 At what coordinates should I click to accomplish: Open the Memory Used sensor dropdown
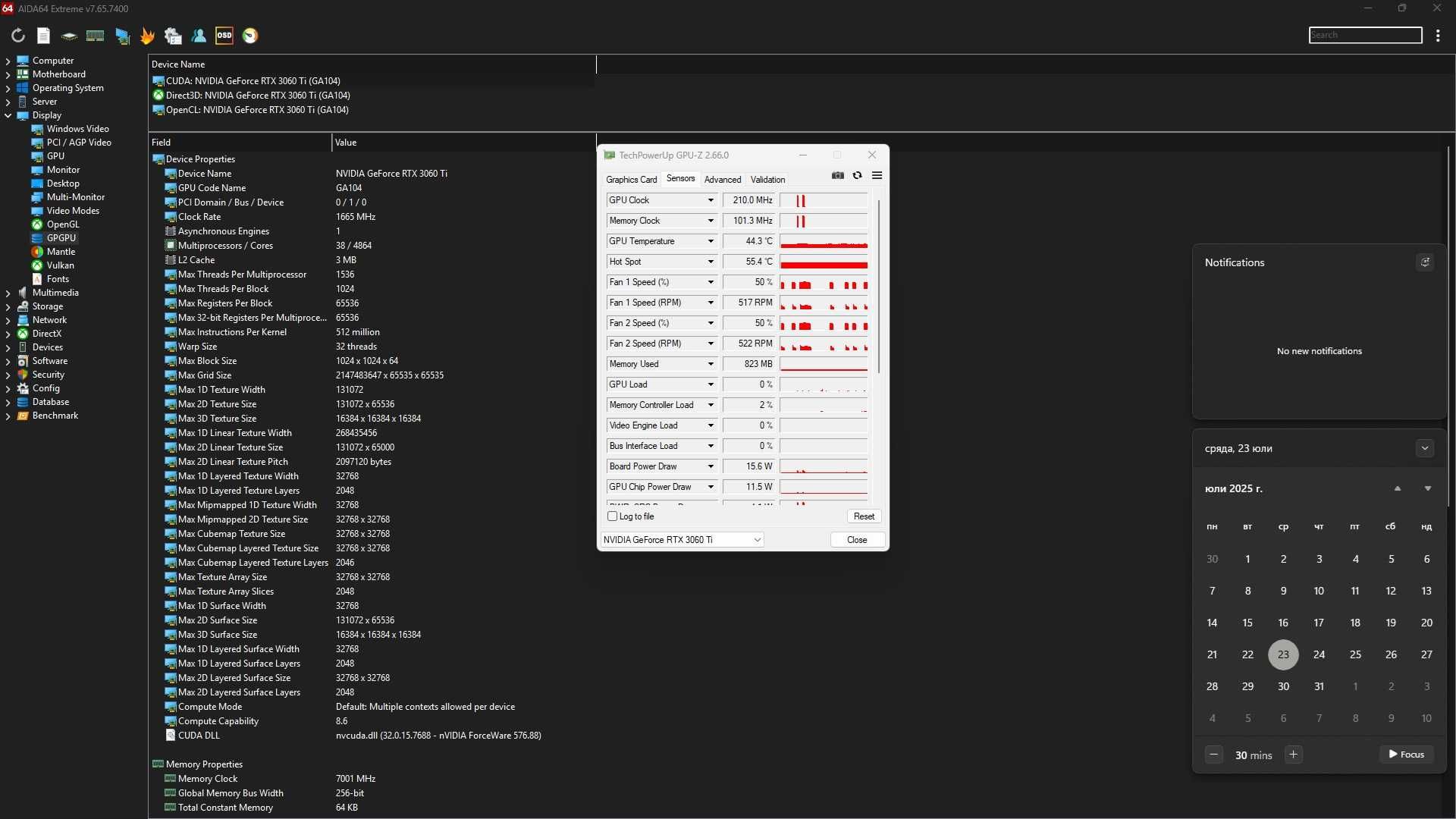pyautogui.click(x=711, y=364)
